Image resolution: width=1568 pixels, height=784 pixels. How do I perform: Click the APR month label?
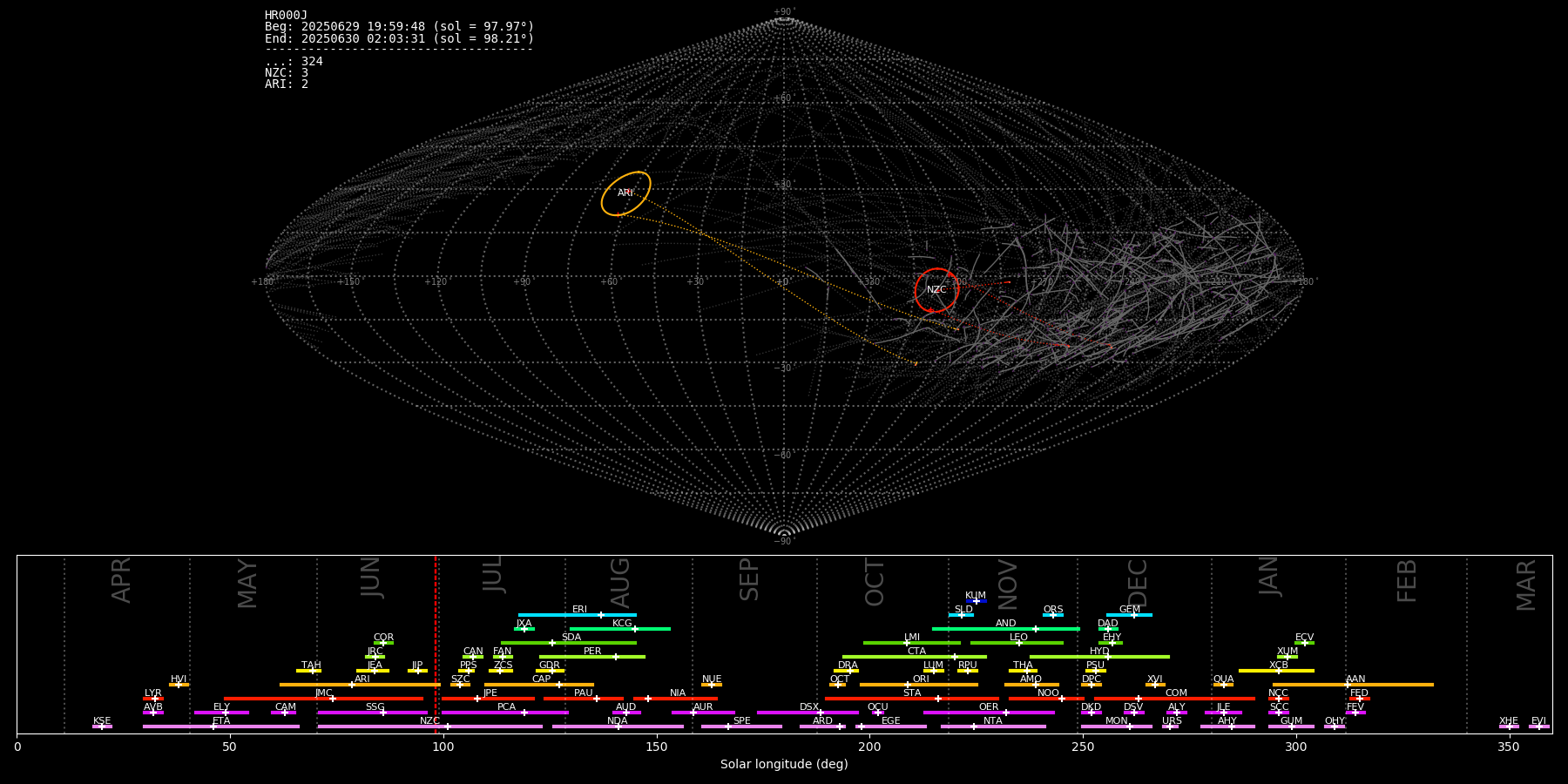click(x=122, y=580)
